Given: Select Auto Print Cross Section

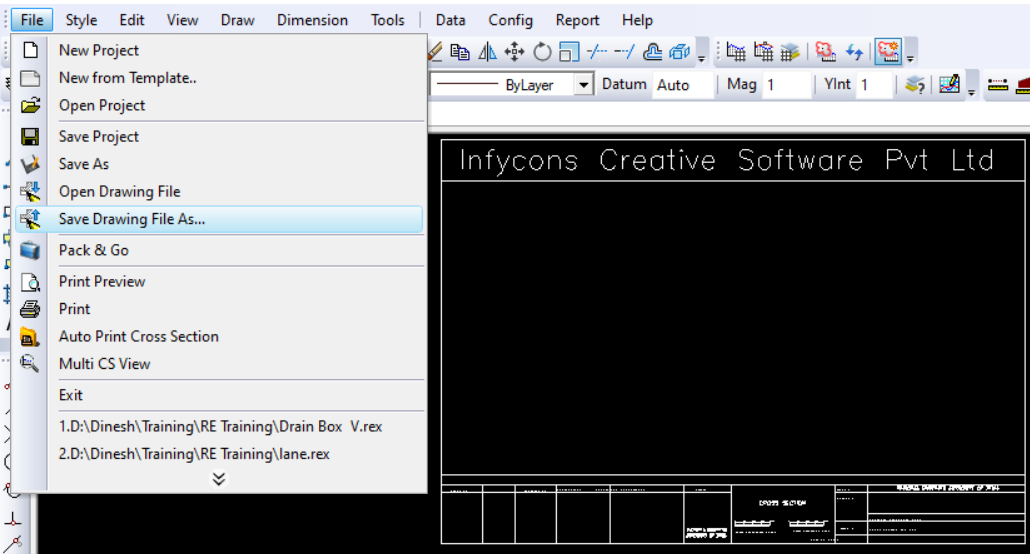Looking at the screenshot, I should pyautogui.click(x=138, y=336).
